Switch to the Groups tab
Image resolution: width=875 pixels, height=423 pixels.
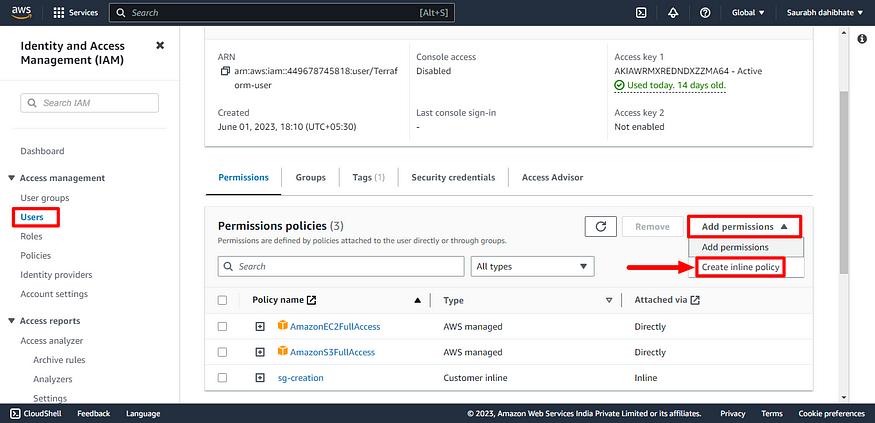pyautogui.click(x=311, y=177)
